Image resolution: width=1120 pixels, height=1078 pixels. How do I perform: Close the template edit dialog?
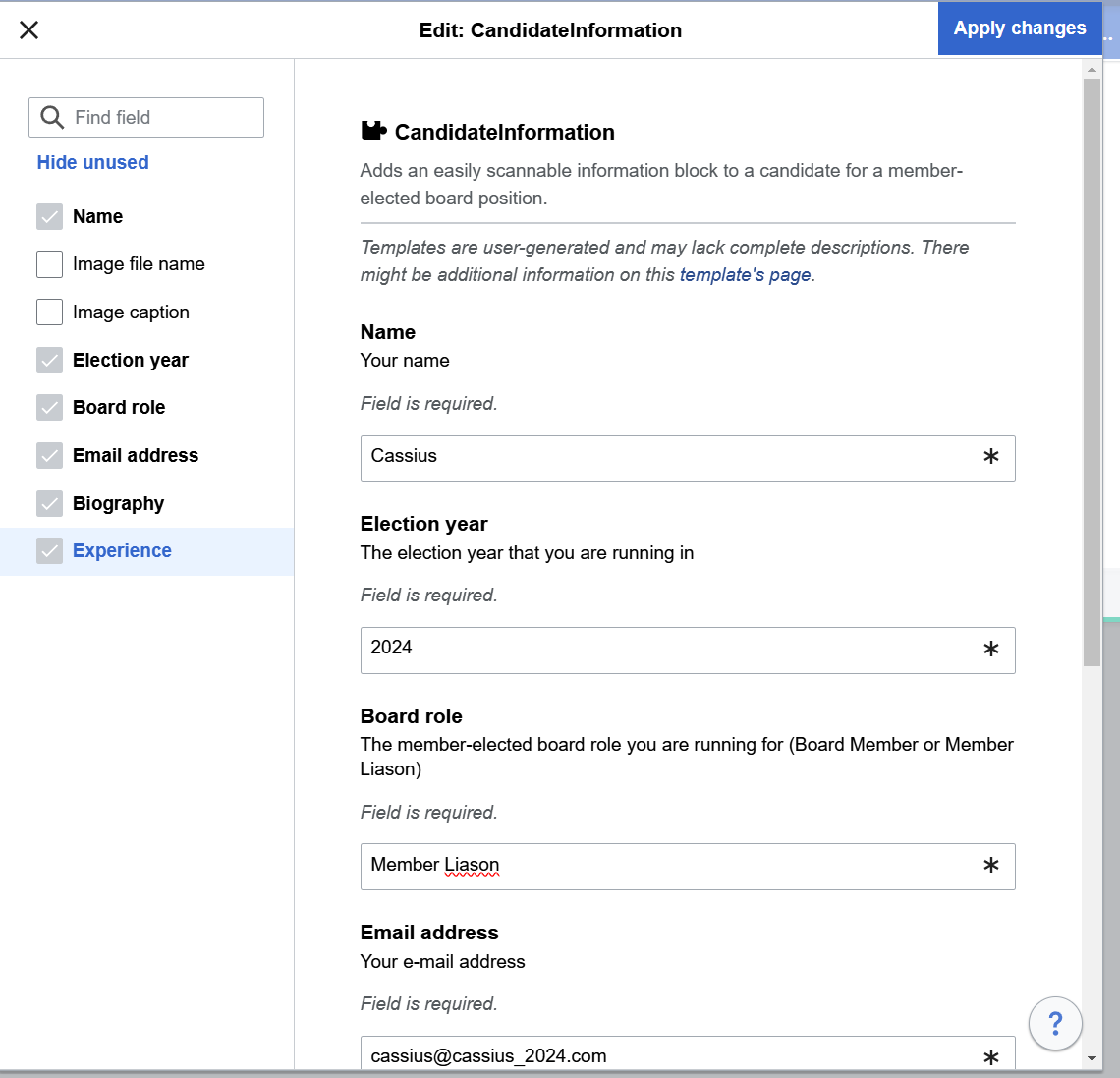tap(29, 29)
